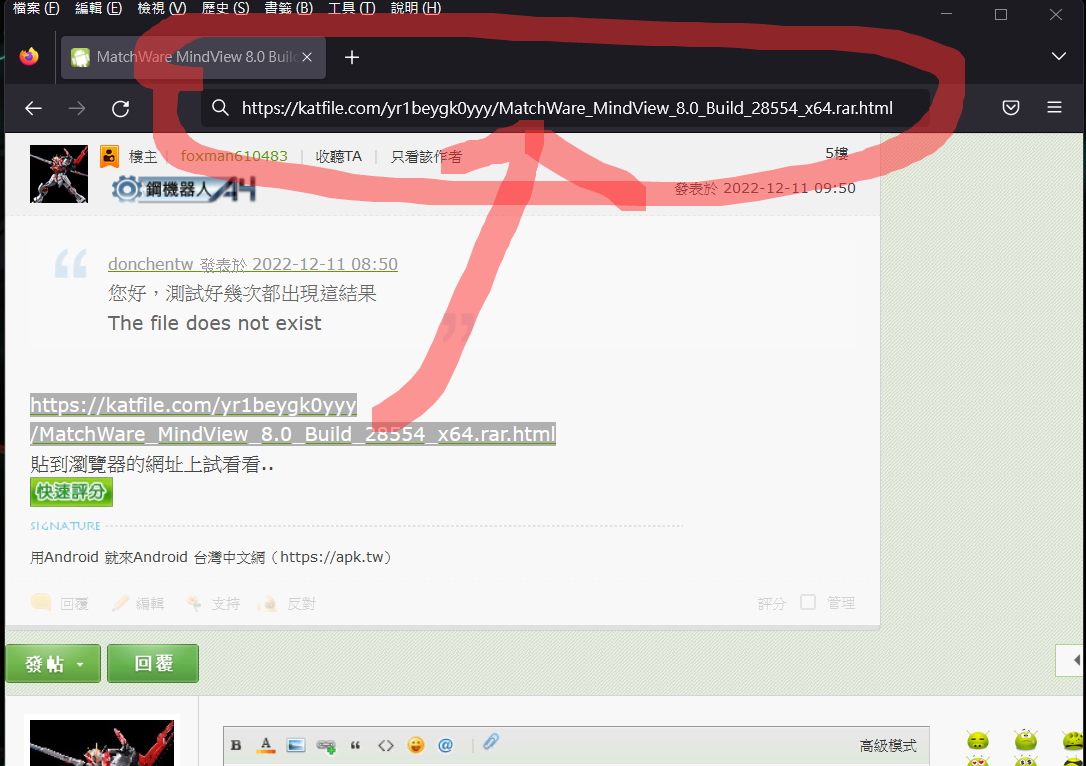Attach a file with the paperclip icon
This screenshot has height=766, width=1086.
pyautogui.click(x=491, y=742)
